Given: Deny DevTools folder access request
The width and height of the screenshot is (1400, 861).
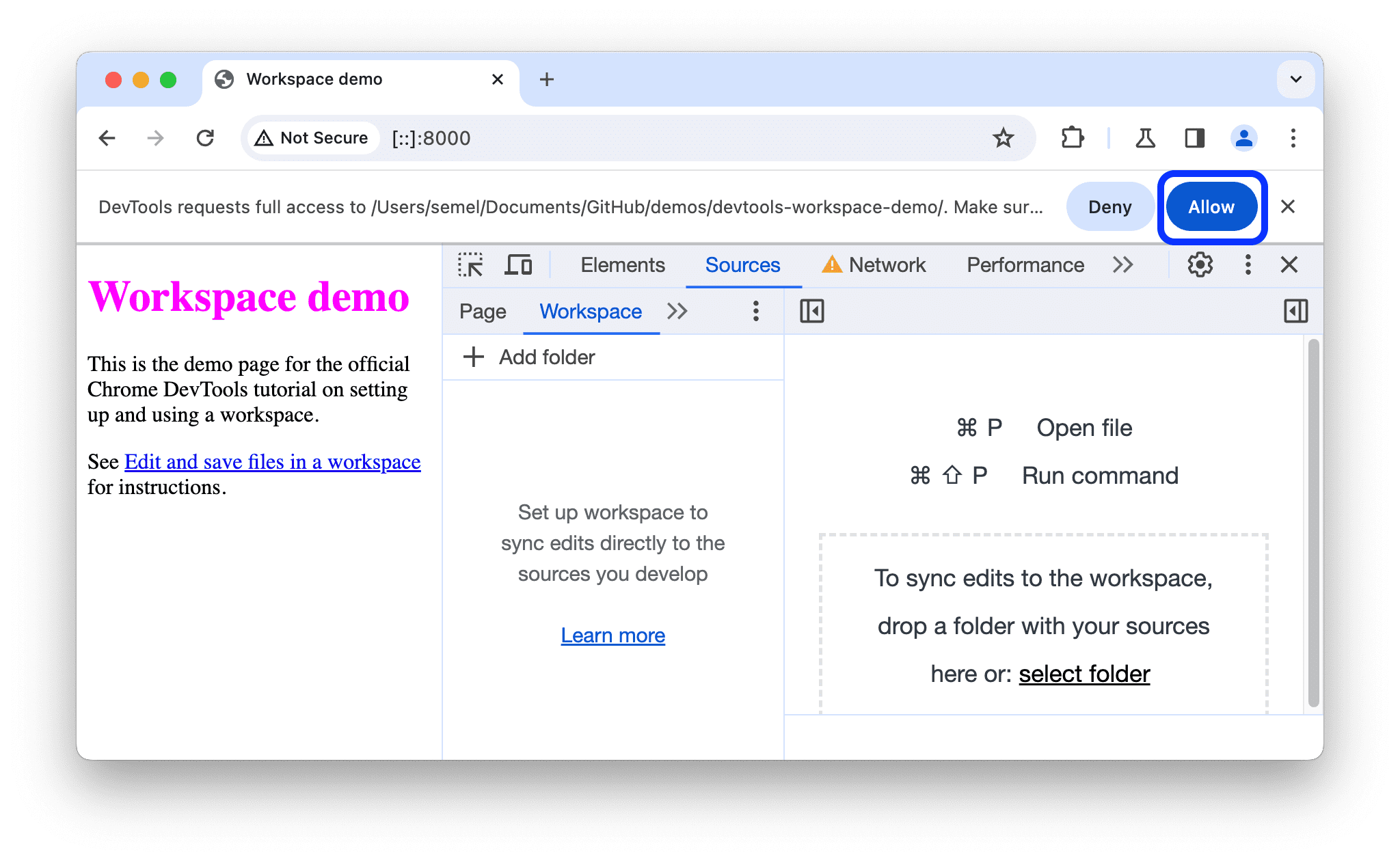Looking at the screenshot, I should click(1110, 207).
